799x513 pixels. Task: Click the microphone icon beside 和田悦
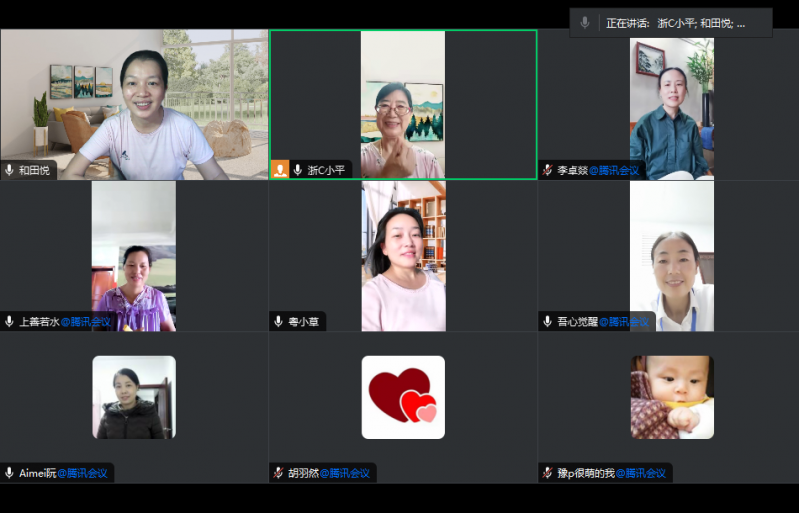coord(10,170)
